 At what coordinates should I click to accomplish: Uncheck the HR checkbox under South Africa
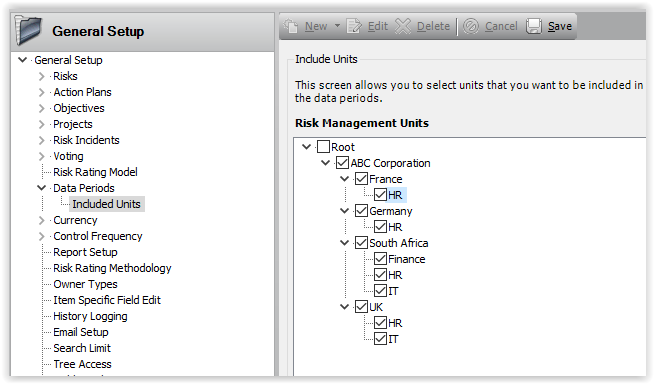pos(380,275)
